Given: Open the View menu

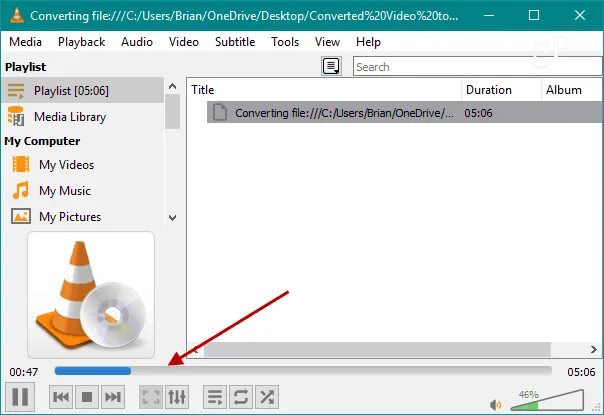Looking at the screenshot, I should (x=327, y=42).
